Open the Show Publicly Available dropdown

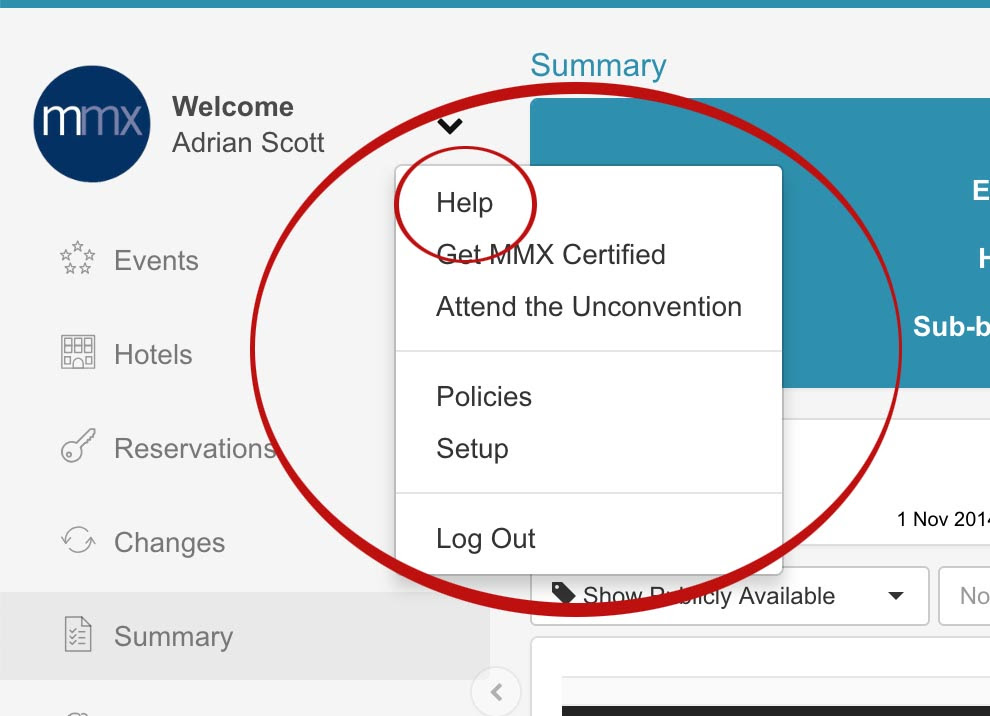tap(730, 596)
